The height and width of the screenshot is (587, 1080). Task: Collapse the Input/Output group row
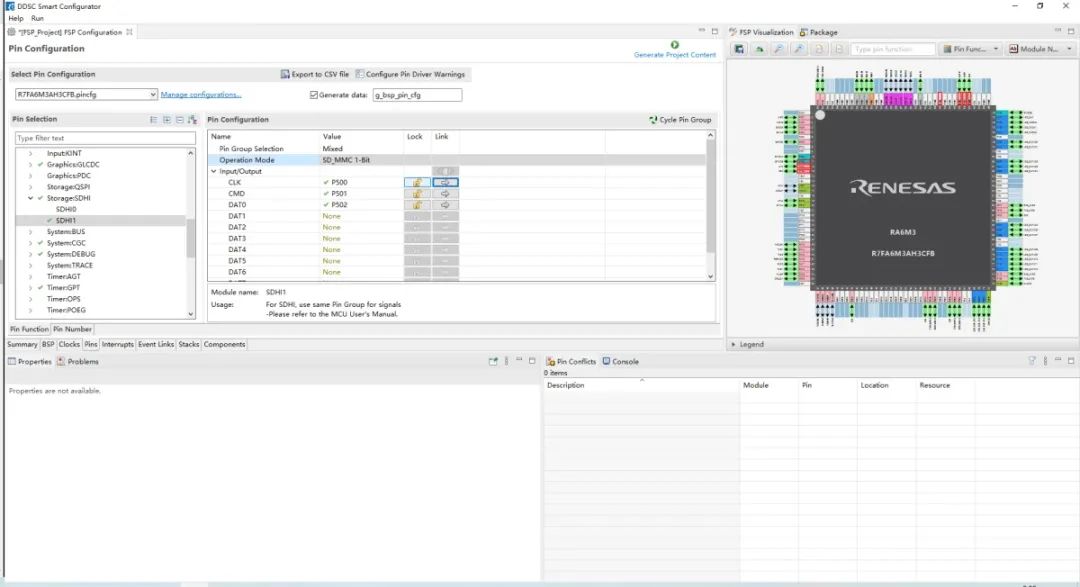point(214,172)
